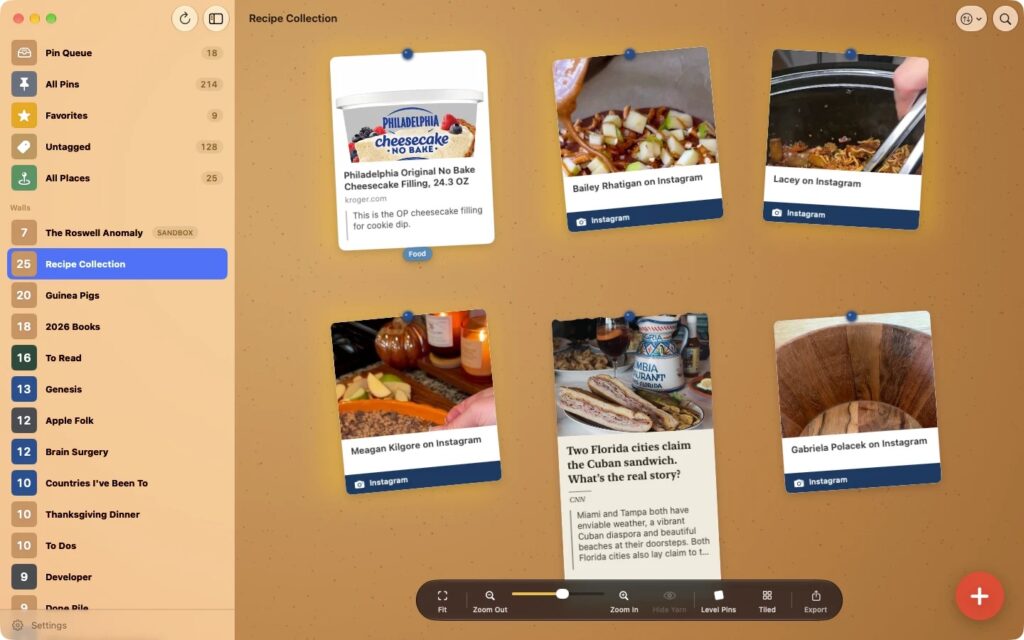This screenshot has width=1024, height=640.
Task: Click Instagram camera icon on Meagan card
Action: pyautogui.click(x=359, y=485)
